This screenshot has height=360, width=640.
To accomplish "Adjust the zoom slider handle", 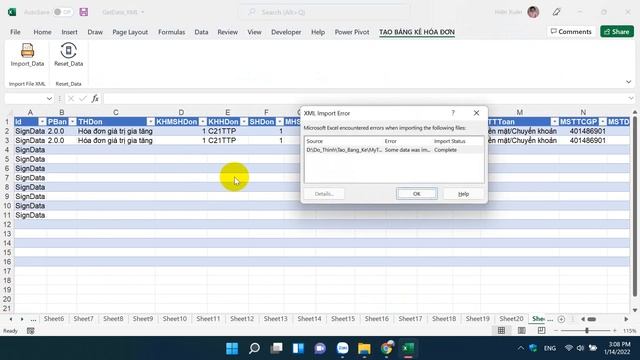I will coord(587,331).
